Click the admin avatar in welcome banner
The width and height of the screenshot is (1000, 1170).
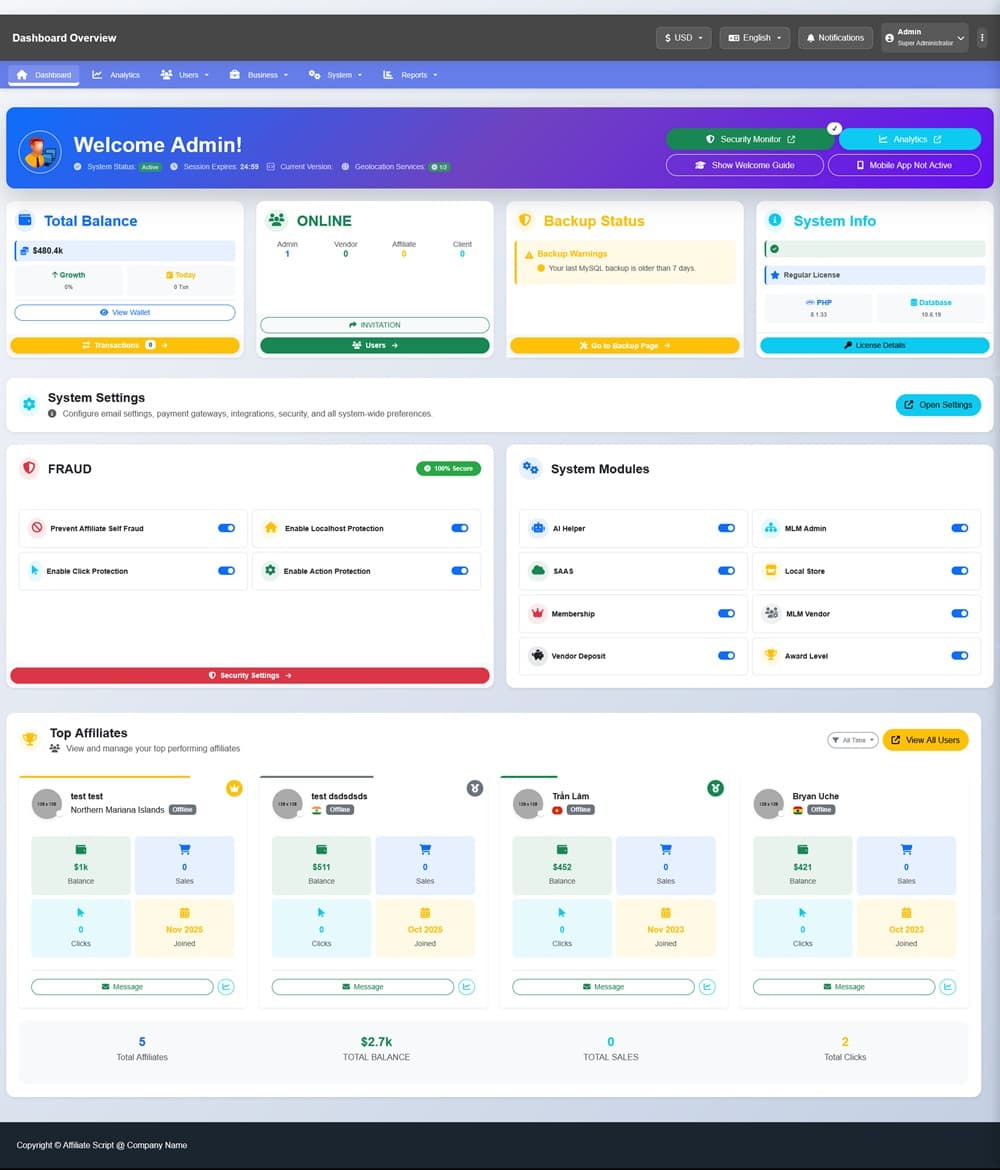[40, 151]
